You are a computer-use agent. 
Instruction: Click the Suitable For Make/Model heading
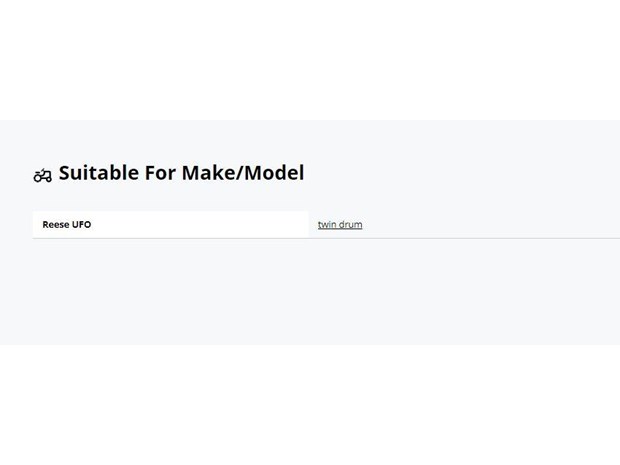click(181, 173)
